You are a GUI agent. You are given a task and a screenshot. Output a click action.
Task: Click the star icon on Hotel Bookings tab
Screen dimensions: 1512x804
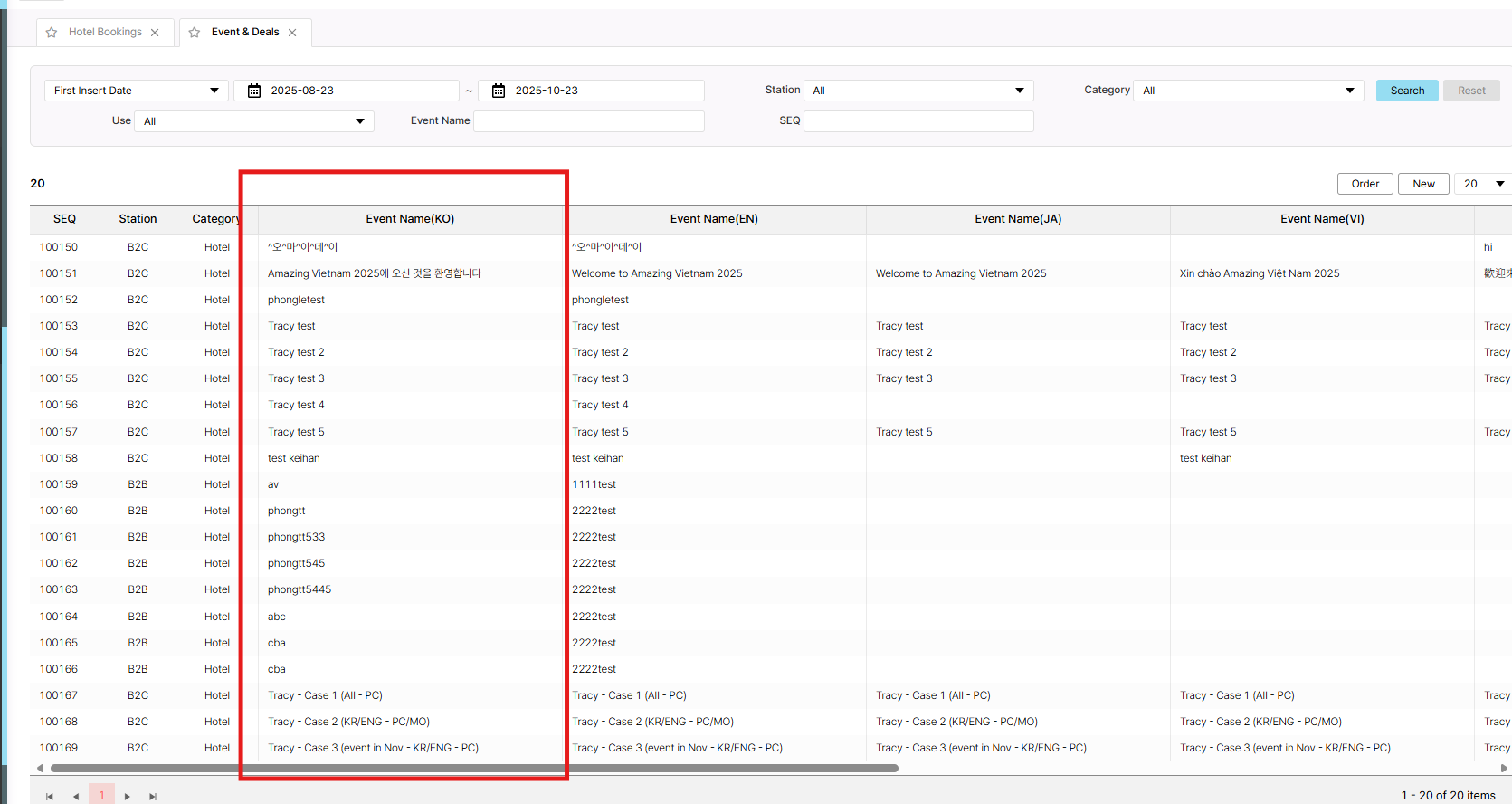[x=52, y=33]
